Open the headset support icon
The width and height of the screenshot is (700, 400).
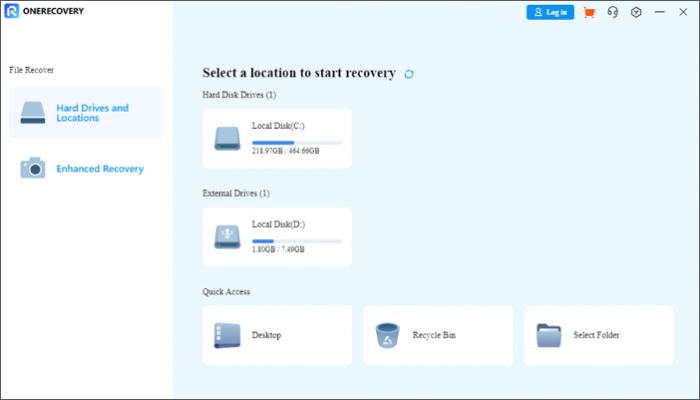point(613,12)
